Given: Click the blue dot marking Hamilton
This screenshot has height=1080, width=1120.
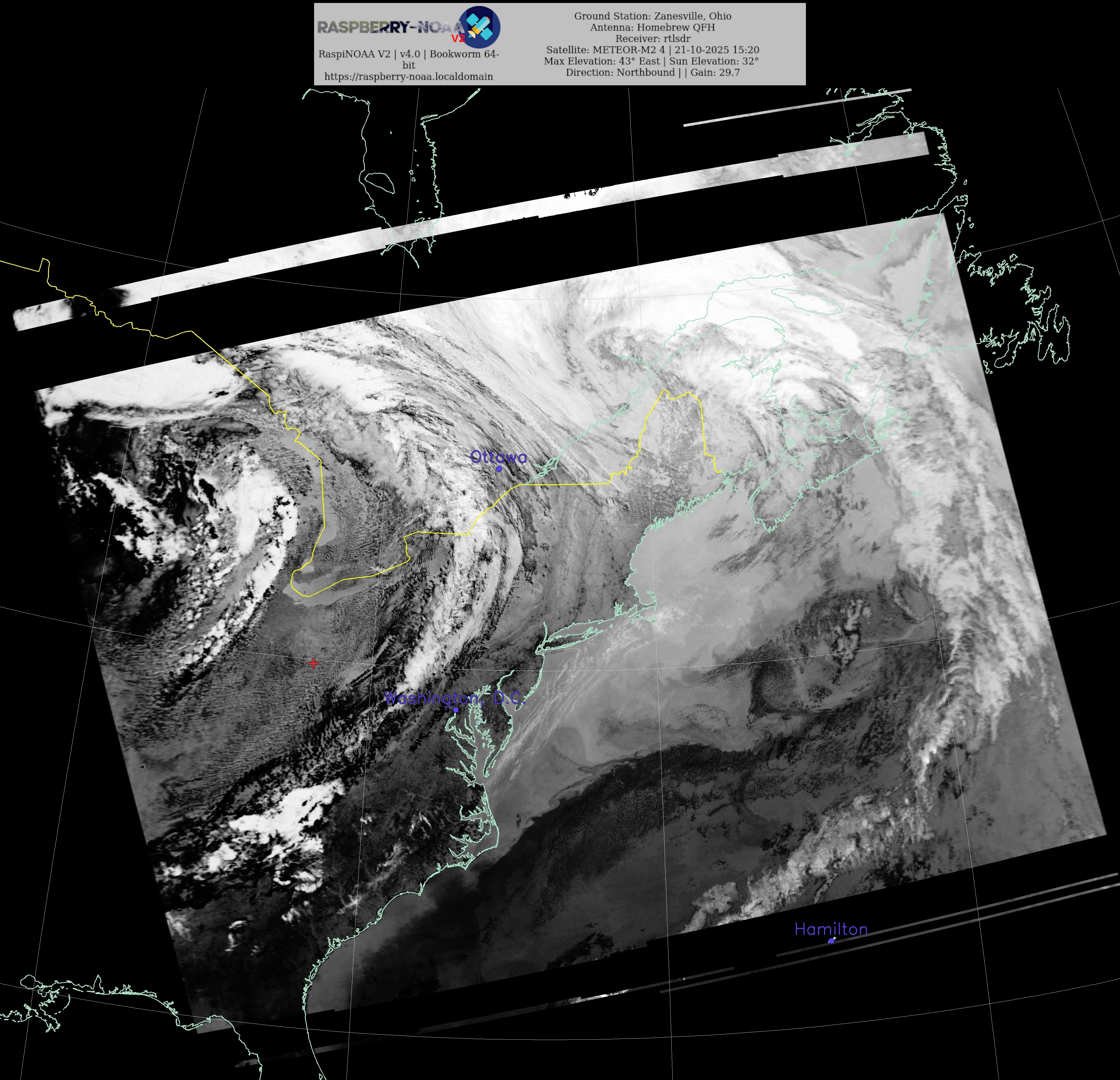Looking at the screenshot, I should click(831, 941).
